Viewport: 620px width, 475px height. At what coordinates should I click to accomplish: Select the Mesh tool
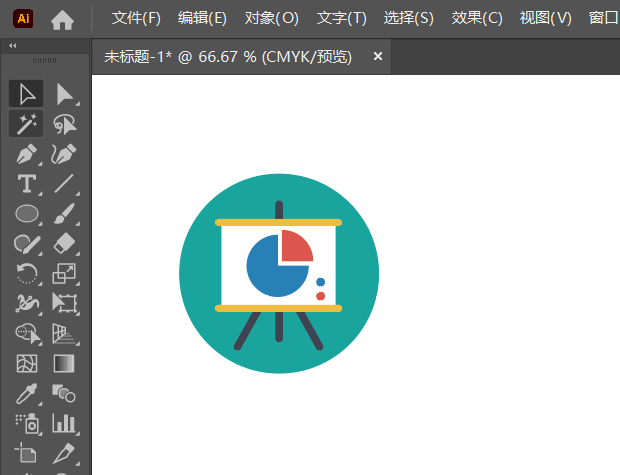click(x=26, y=363)
